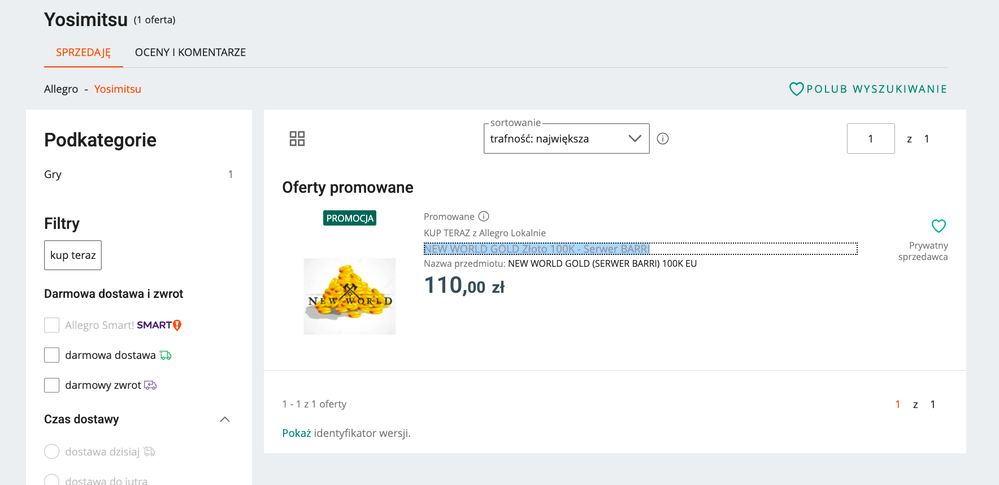Click Oferty promowane heading
The image size is (999, 485).
coord(348,187)
